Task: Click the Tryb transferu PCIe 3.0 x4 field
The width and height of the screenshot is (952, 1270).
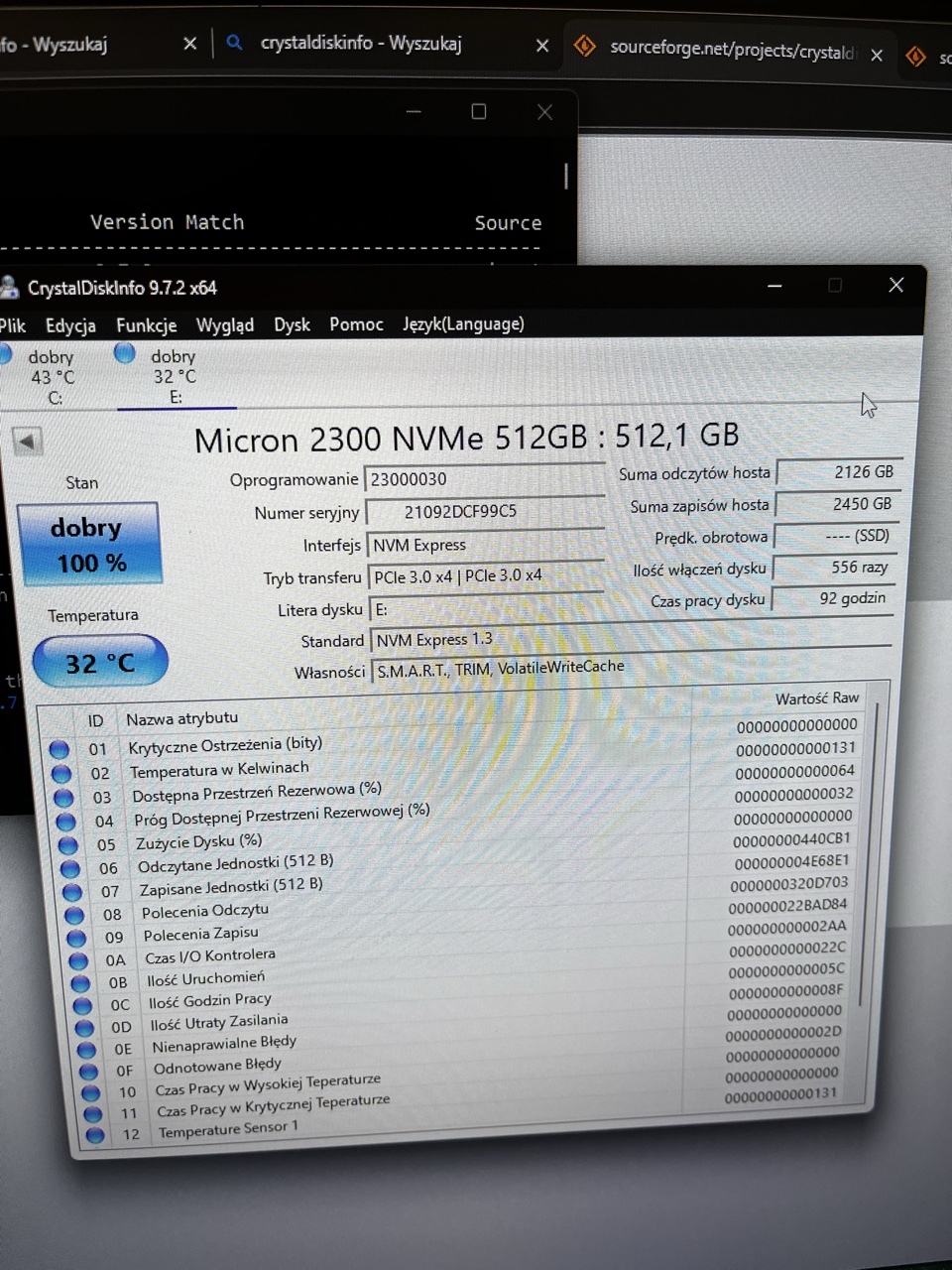Action: [486, 575]
